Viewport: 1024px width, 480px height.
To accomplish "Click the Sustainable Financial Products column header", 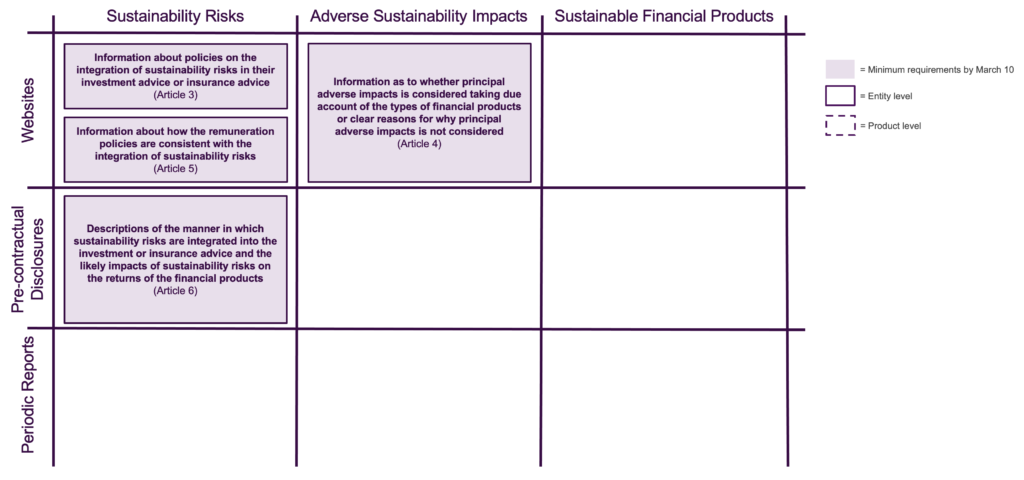I will (664, 16).
